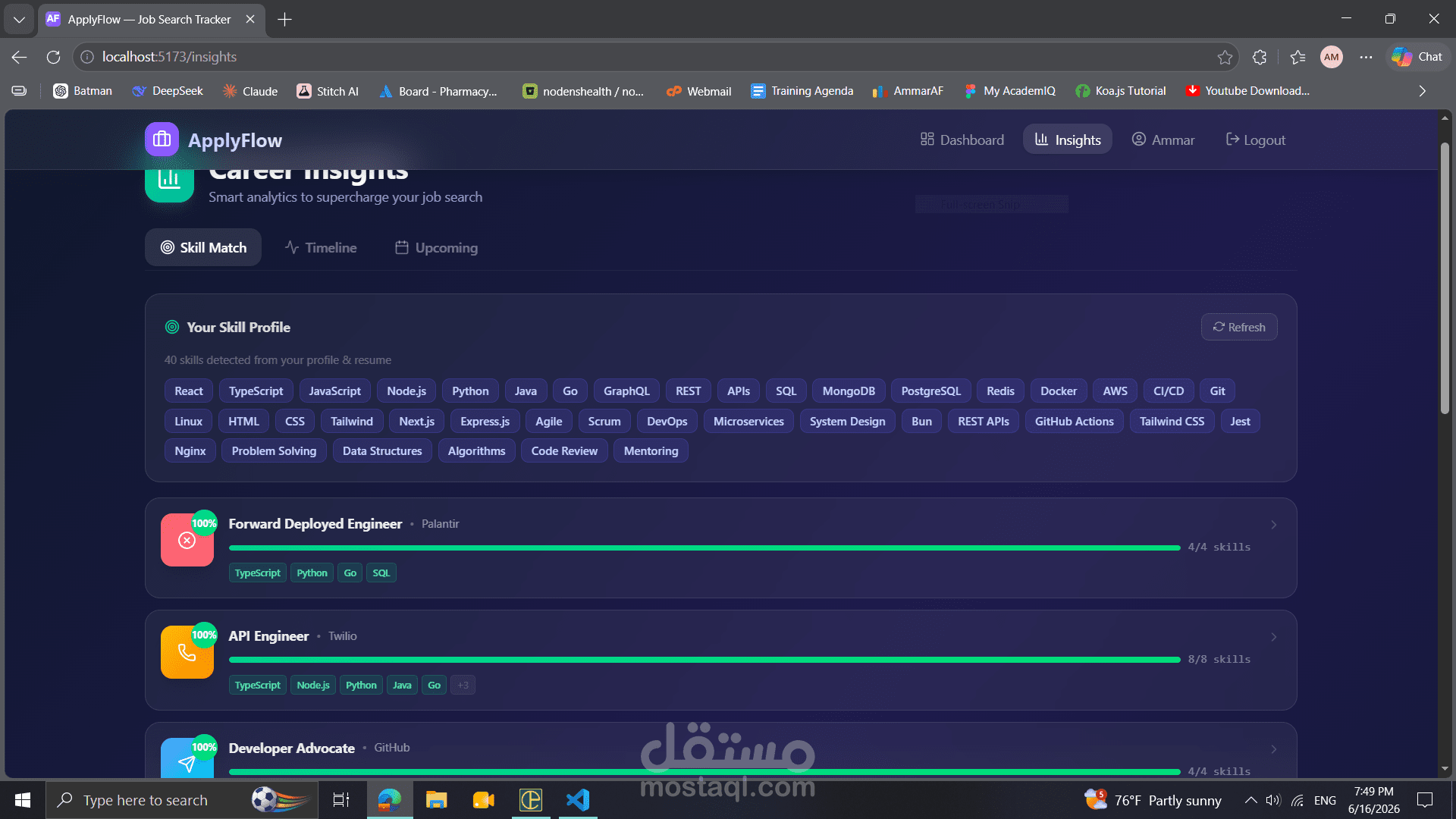Image resolution: width=1456 pixels, height=819 pixels.
Task: Click the Twilio phone job icon
Action: click(x=187, y=652)
